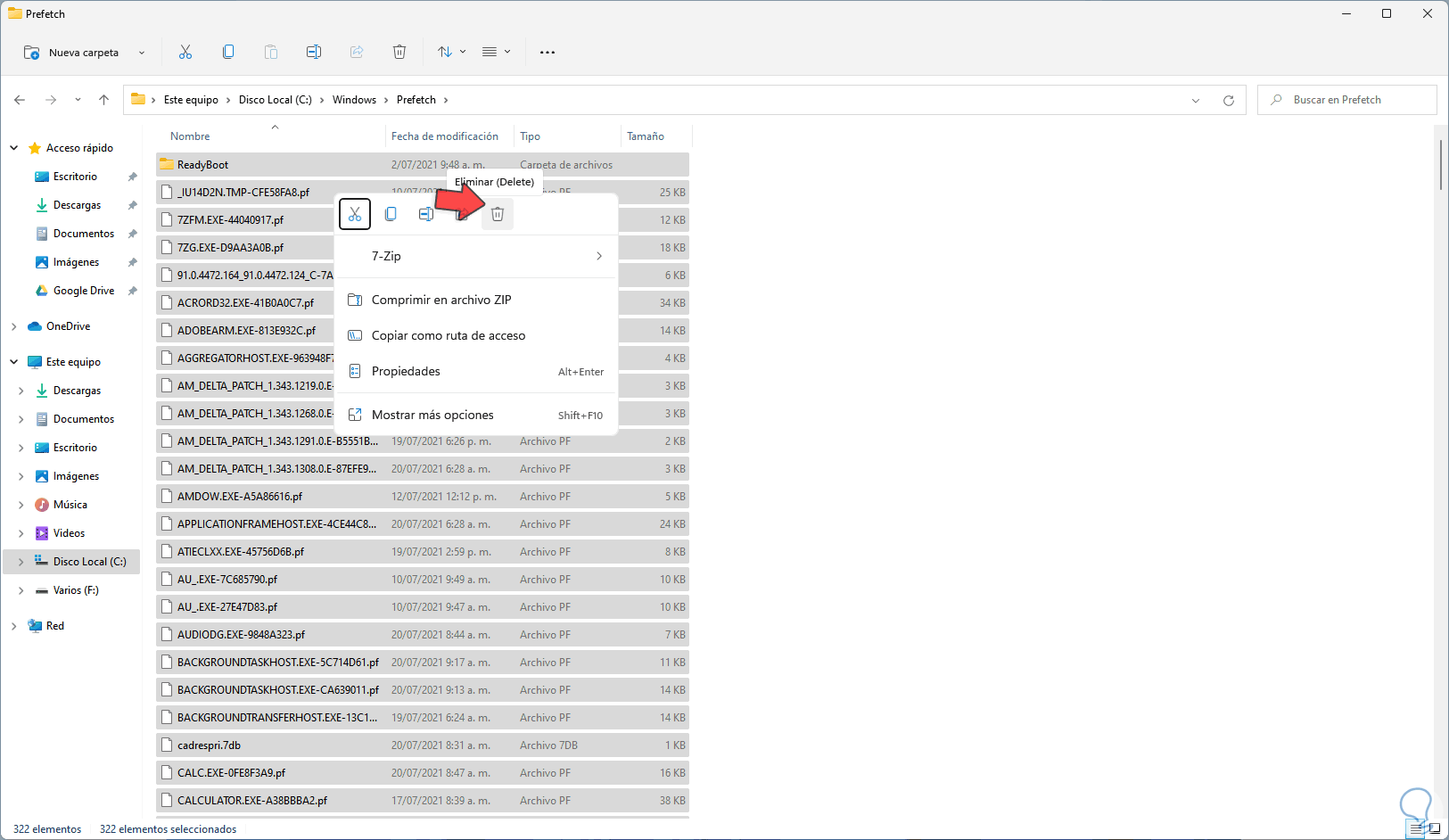Open Escritorio under Acceso rápido
This screenshot has height=840, width=1449.
click(x=75, y=177)
